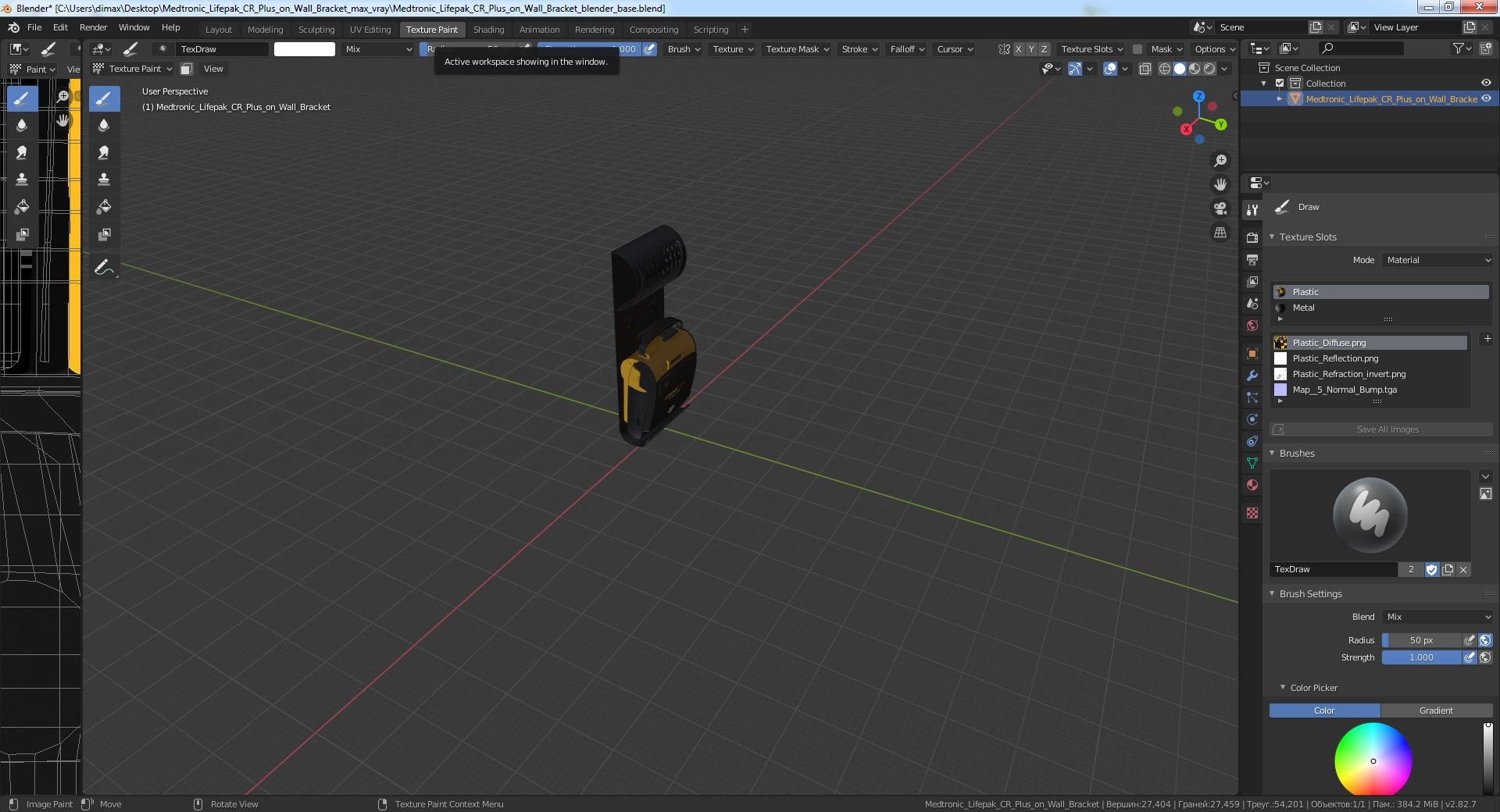Open the Scene properties tab
Viewport: 1500px width, 812px height.
tap(1252, 303)
